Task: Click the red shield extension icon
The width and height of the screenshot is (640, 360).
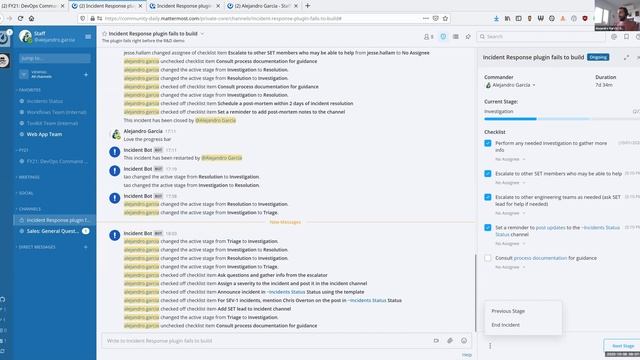Action: [x=585, y=18]
